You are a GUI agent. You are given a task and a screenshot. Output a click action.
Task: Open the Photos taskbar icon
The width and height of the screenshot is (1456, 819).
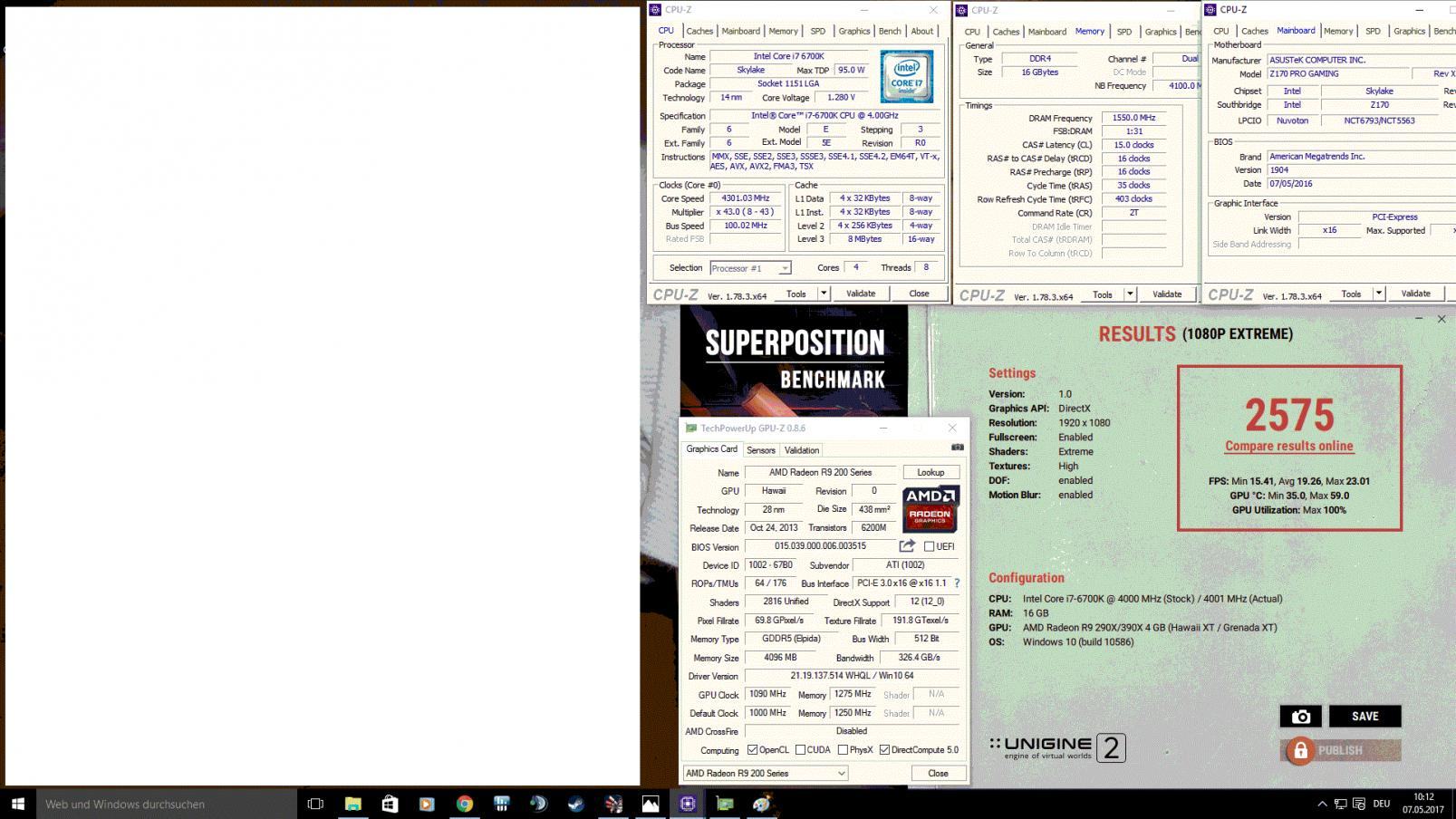650,804
